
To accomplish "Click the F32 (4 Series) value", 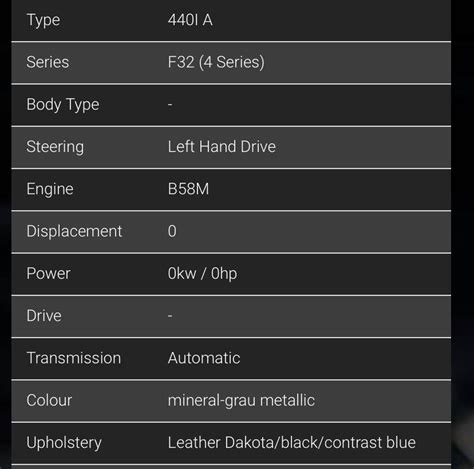I will click(216, 62).
